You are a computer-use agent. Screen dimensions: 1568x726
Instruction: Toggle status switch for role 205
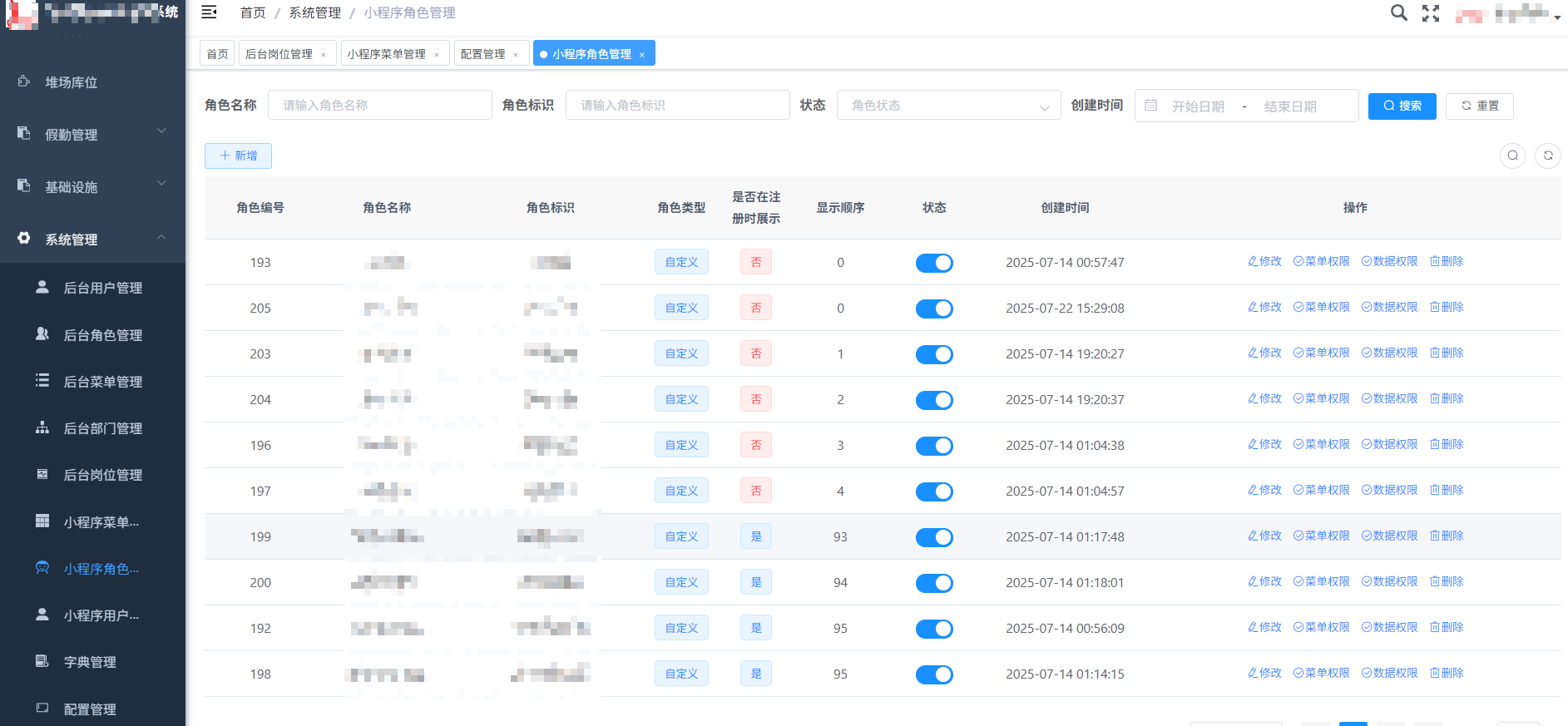[934, 309]
